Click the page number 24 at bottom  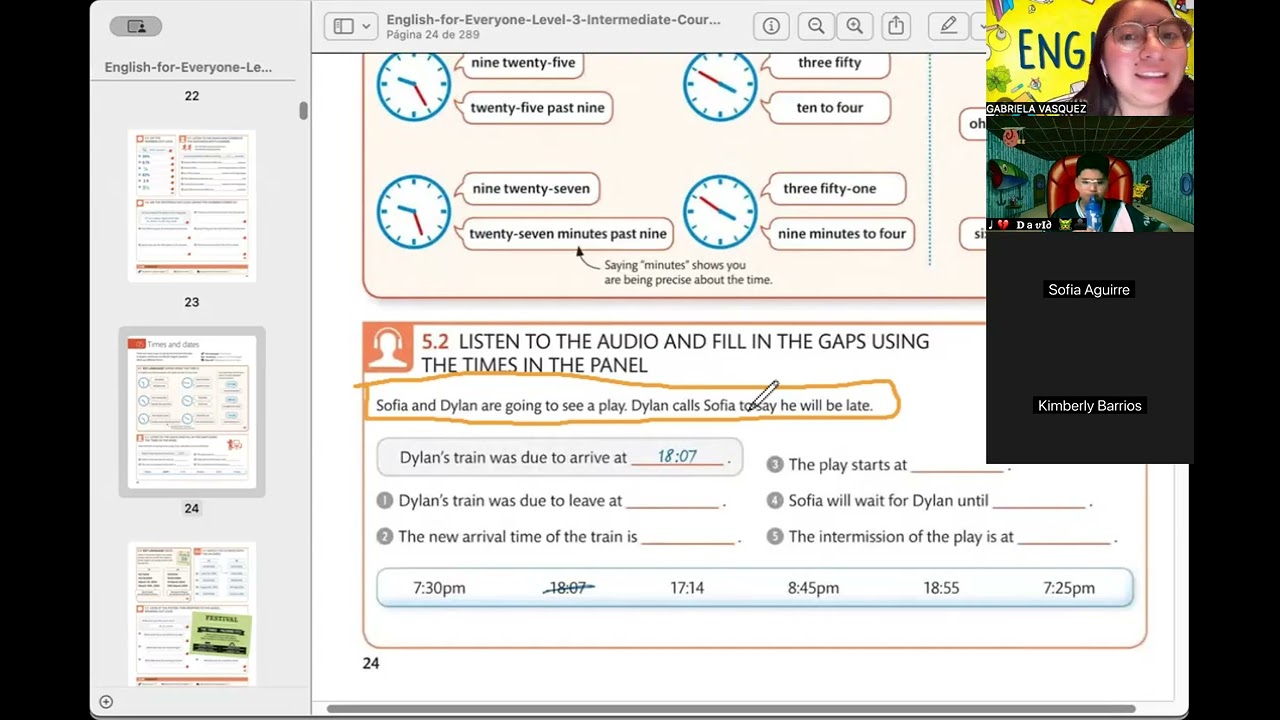click(371, 663)
